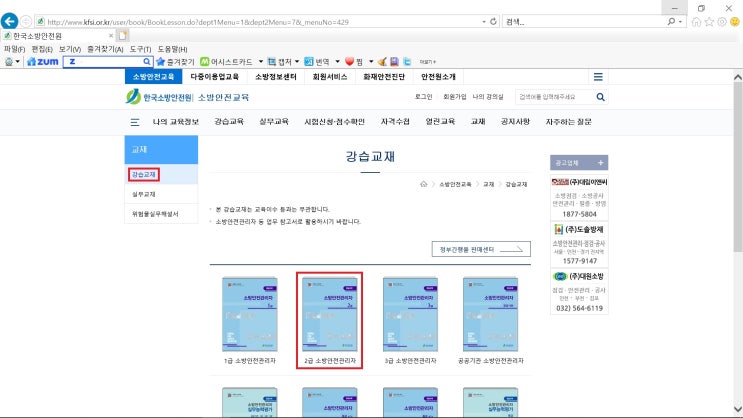Image resolution: width=743 pixels, height=418 pixels.
Task: Click the search magnifier in browser search box
Action: pyautogui.click(x=671, y=22)
